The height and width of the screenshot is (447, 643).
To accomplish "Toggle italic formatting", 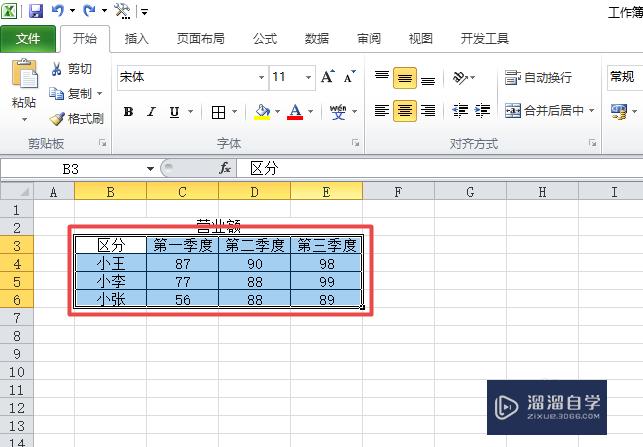I will [x=151, y=112].
